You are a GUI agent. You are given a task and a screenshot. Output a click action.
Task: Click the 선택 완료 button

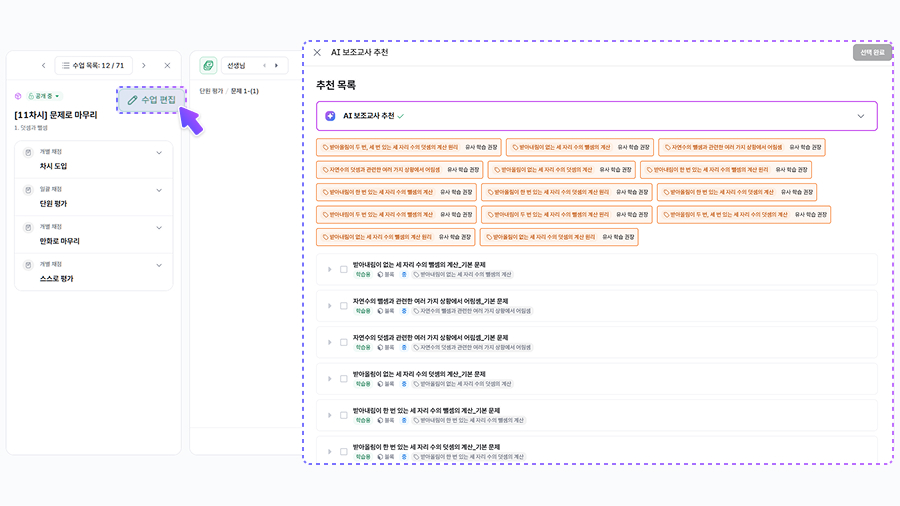click(x=872, y=52)
